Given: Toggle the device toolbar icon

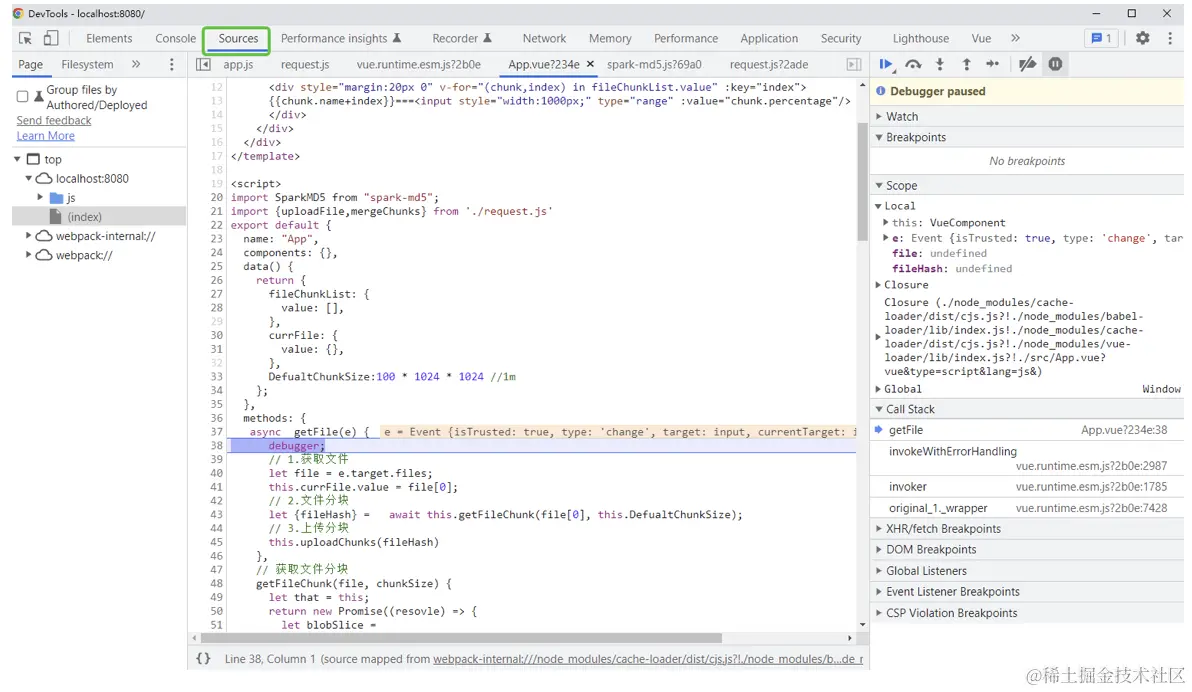Looking at the screenshot, I should pos(51,38).
